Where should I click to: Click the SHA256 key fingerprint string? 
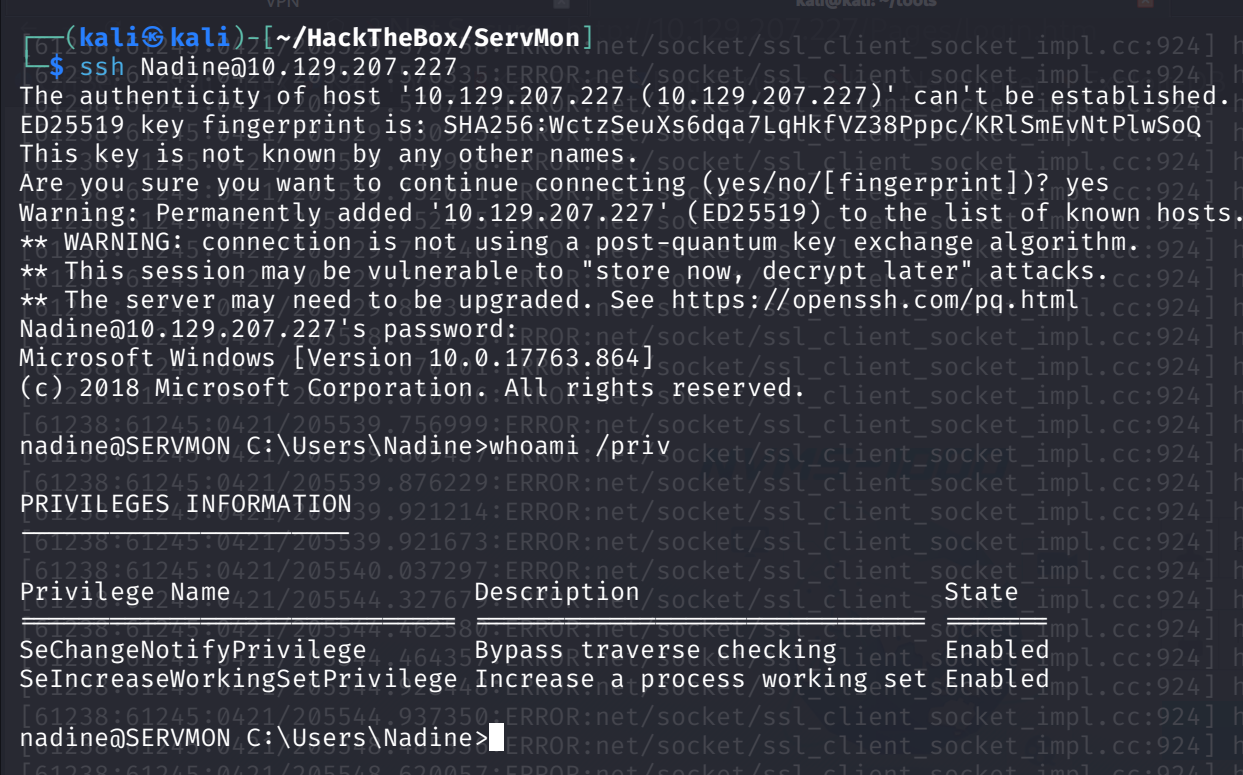pyautogui.click(x=823, y=126)
